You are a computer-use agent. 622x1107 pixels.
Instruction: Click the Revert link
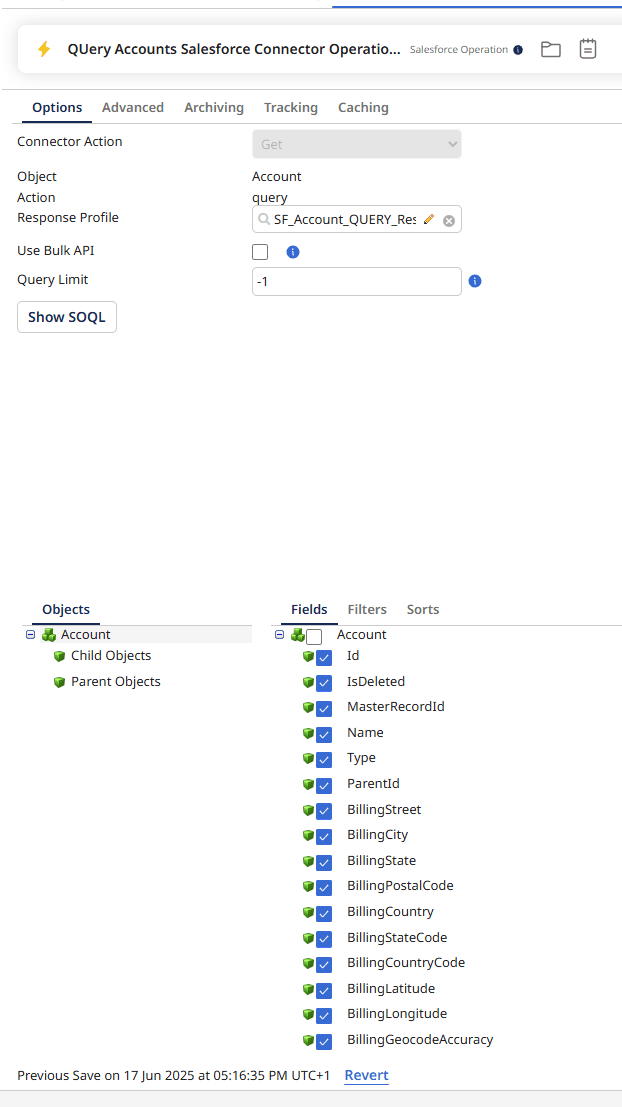click(x=366, y=1076)
